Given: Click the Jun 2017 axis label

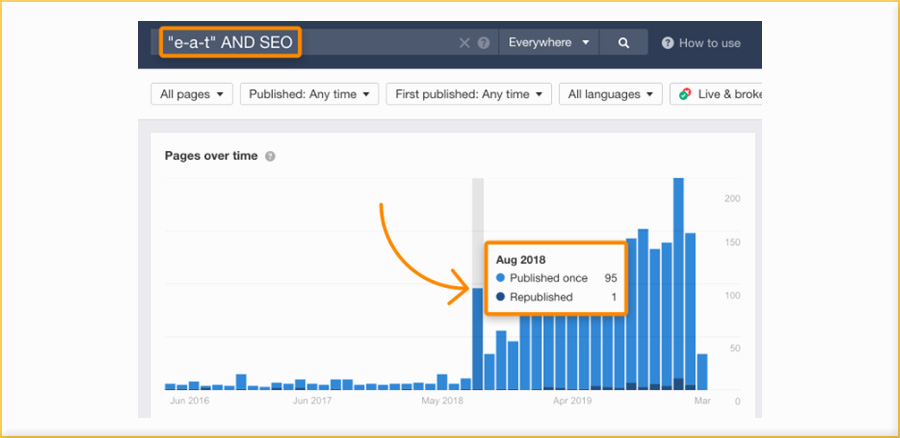Looking at the screenshot, I should (x=312, y=401).
